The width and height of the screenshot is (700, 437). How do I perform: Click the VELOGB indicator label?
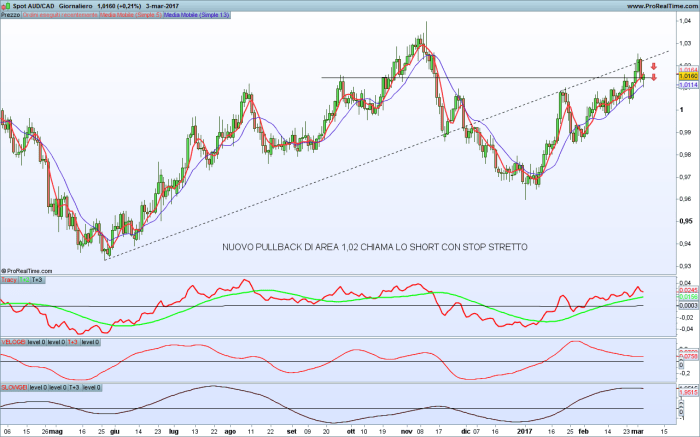click(13, 342)
